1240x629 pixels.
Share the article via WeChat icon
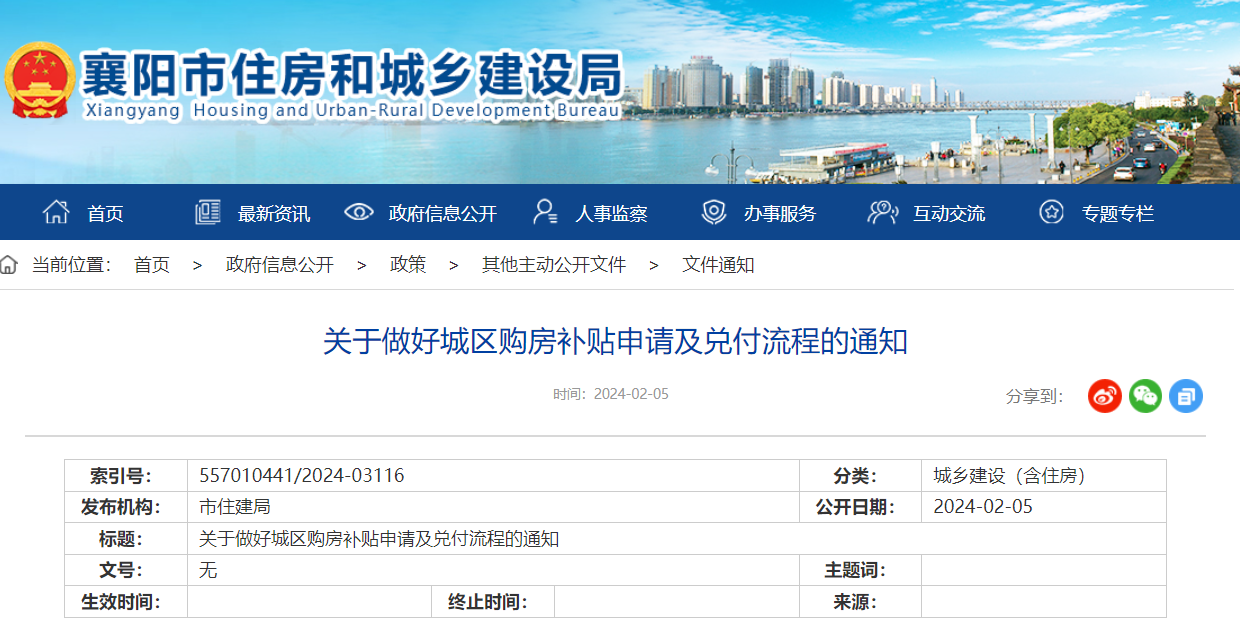click(x=1145, y=396)
